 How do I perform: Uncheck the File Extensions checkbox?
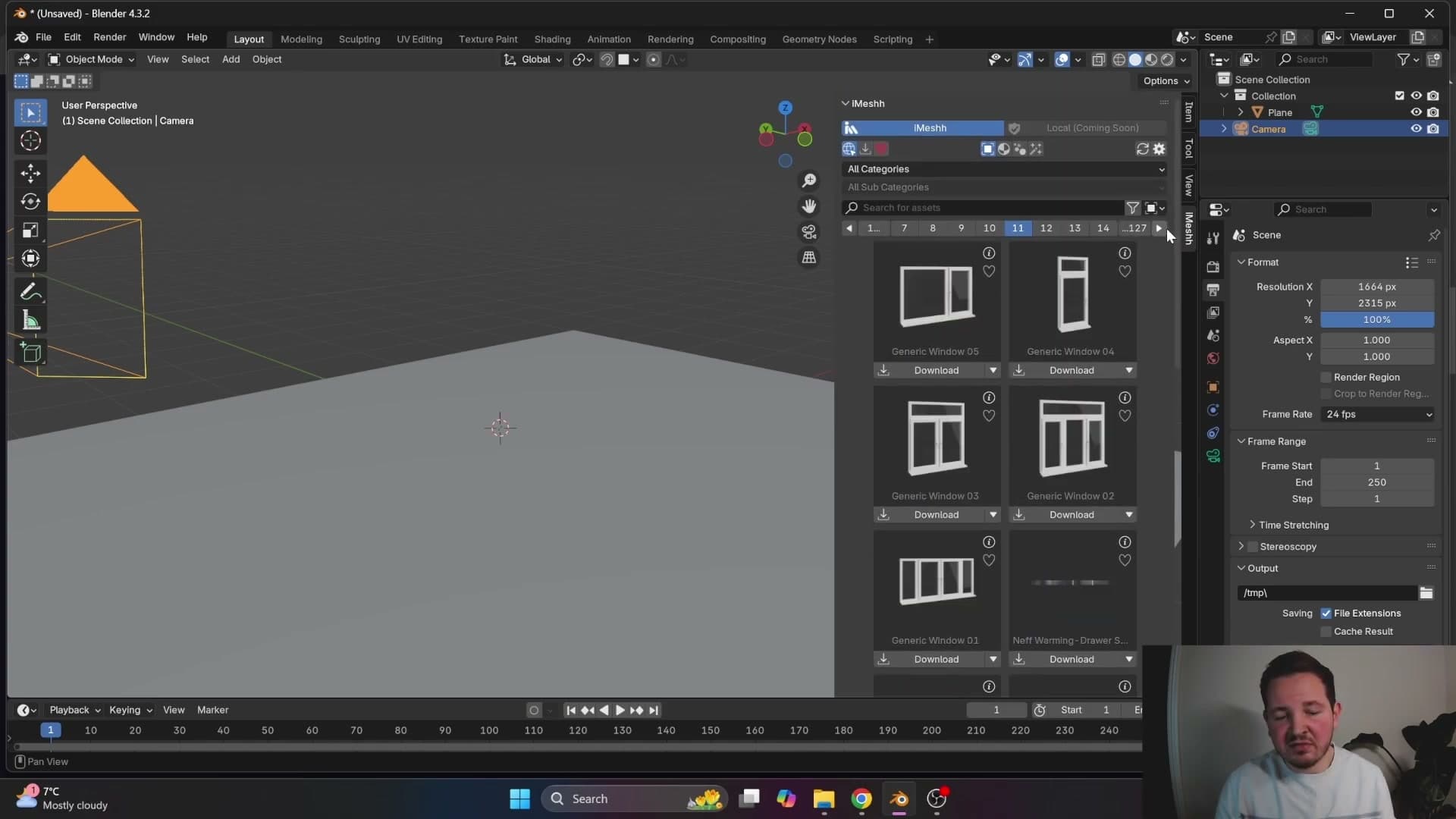point(1326,613)
